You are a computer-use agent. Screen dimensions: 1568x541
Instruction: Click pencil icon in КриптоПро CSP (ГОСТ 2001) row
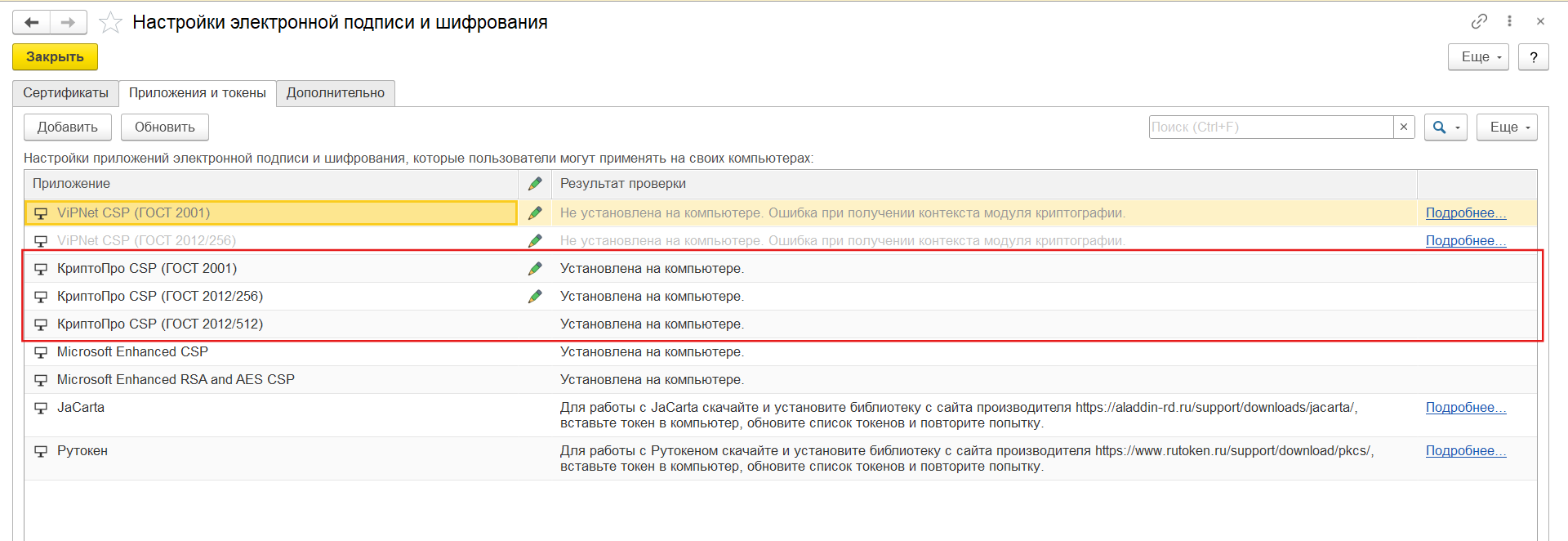tap(535, 269)
